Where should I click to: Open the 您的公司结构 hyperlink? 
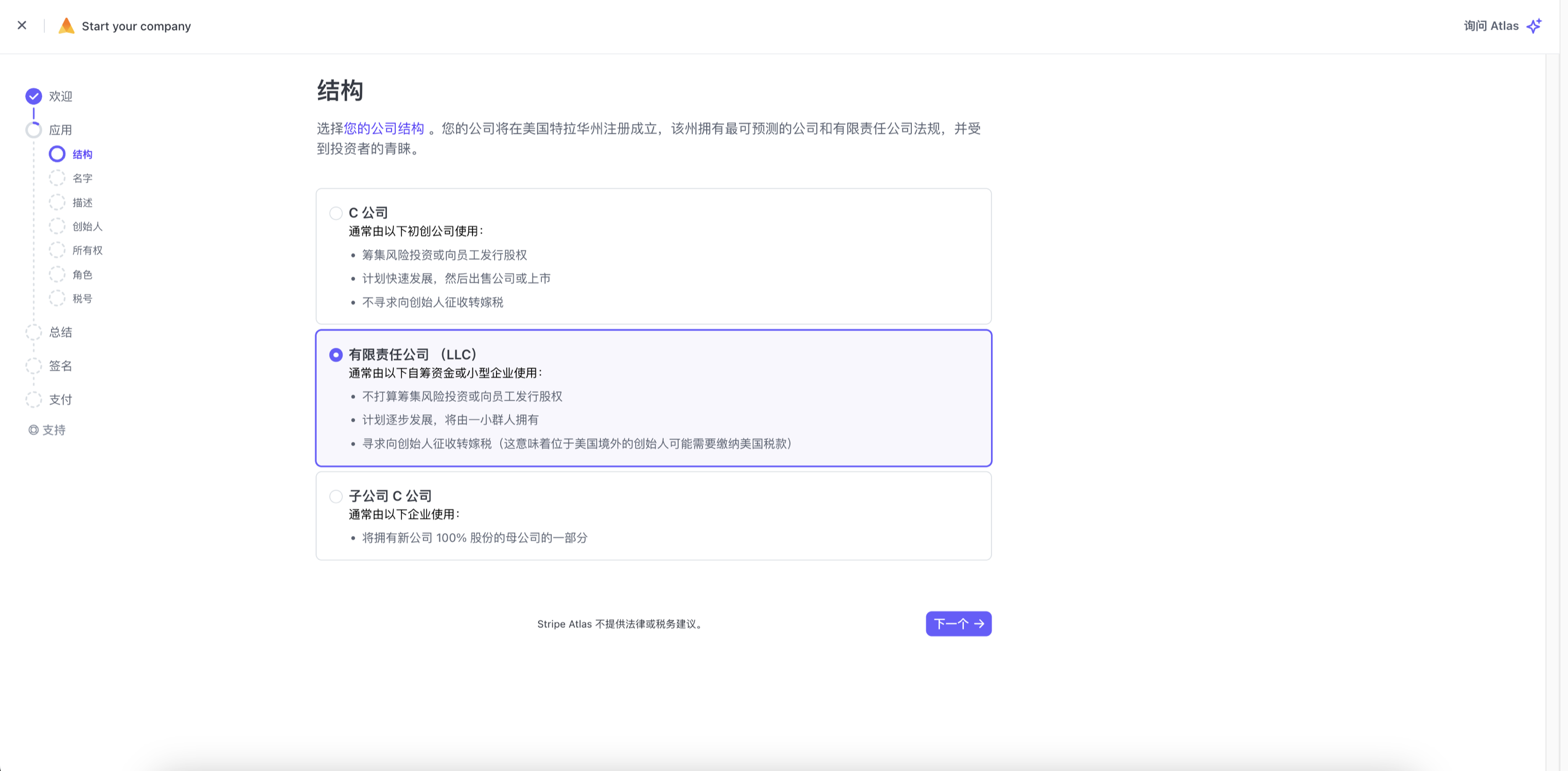(383, 129)
